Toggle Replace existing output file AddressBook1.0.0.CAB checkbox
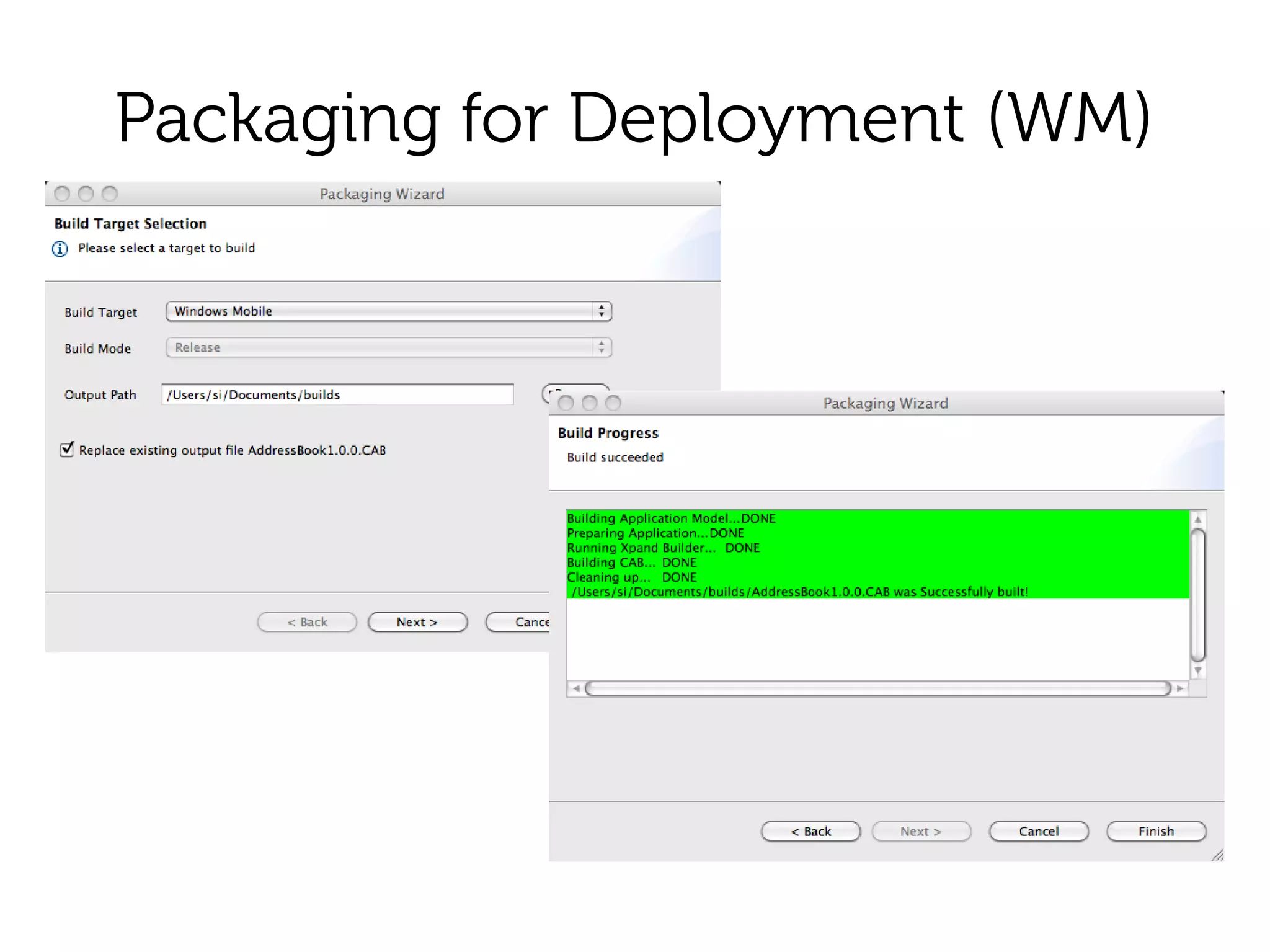Viewport: 1270px width, 952px height. (x=67, y=449)
